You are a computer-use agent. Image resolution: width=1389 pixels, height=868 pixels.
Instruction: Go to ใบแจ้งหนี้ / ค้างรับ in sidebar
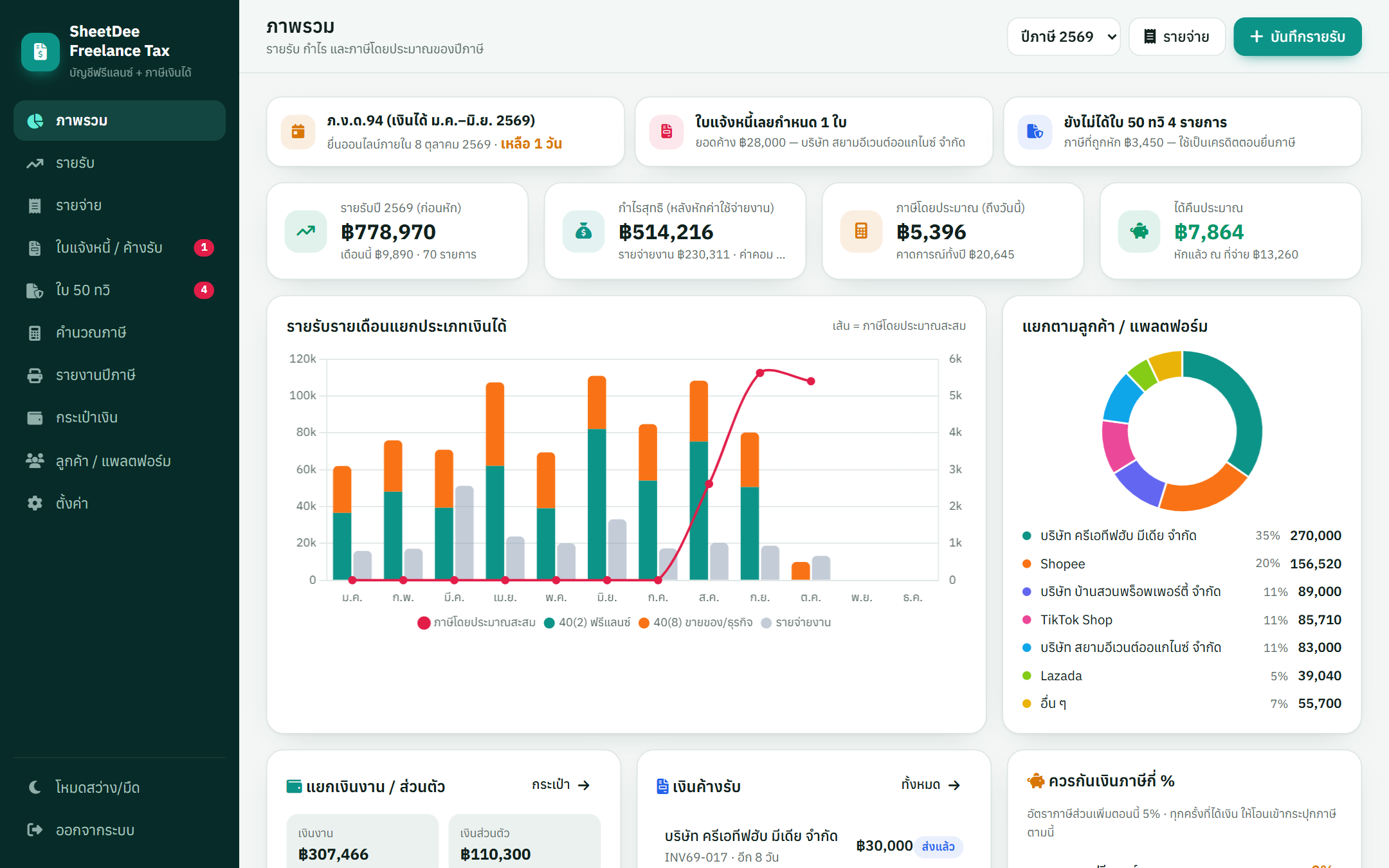coord(120,248)
